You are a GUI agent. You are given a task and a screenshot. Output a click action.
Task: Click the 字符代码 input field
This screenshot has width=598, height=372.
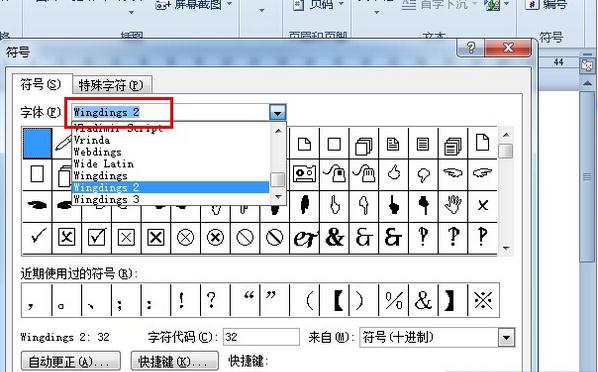261,337
